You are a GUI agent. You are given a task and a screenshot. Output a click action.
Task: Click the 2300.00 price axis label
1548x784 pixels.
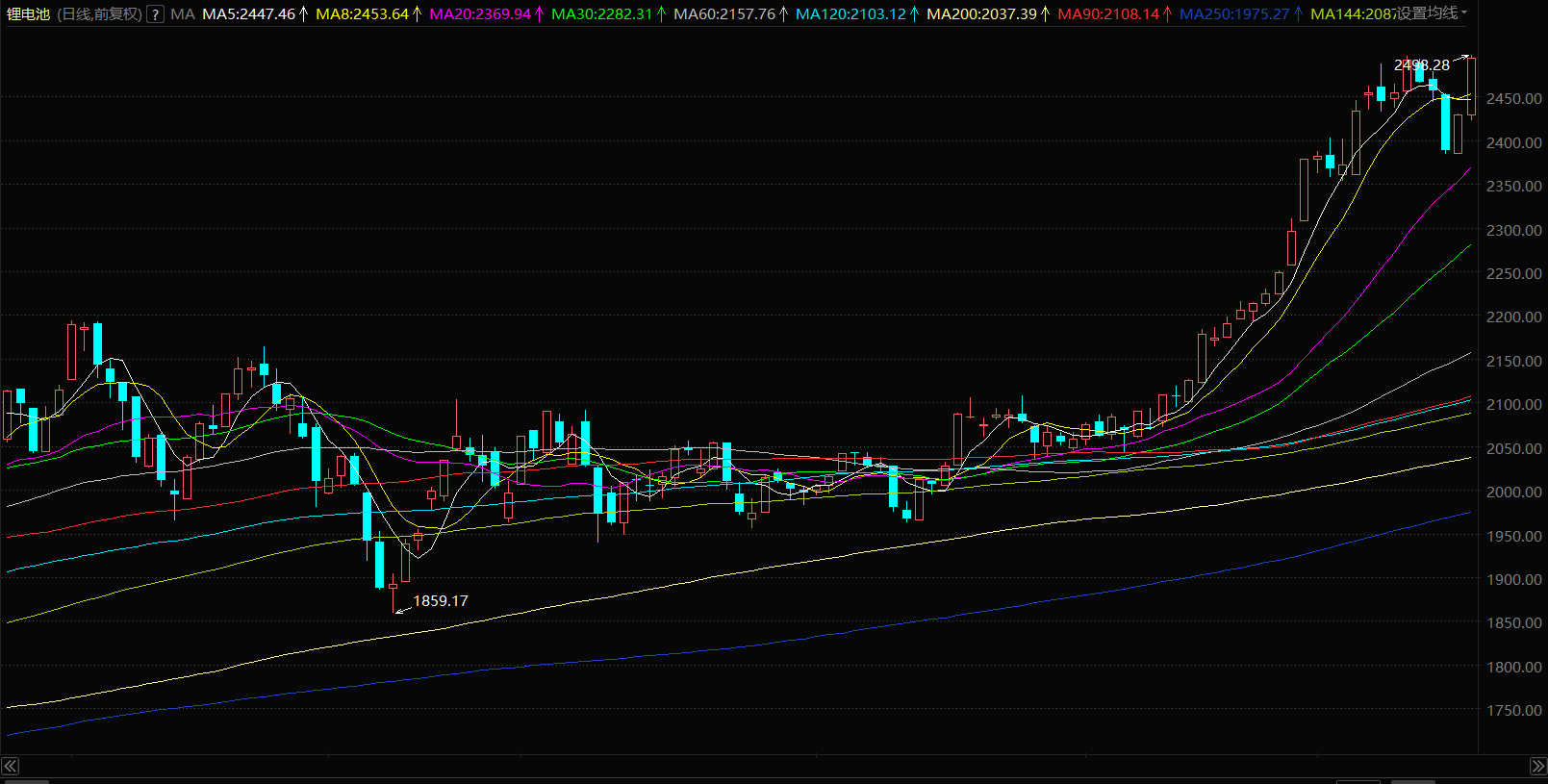click(1514, 231)
